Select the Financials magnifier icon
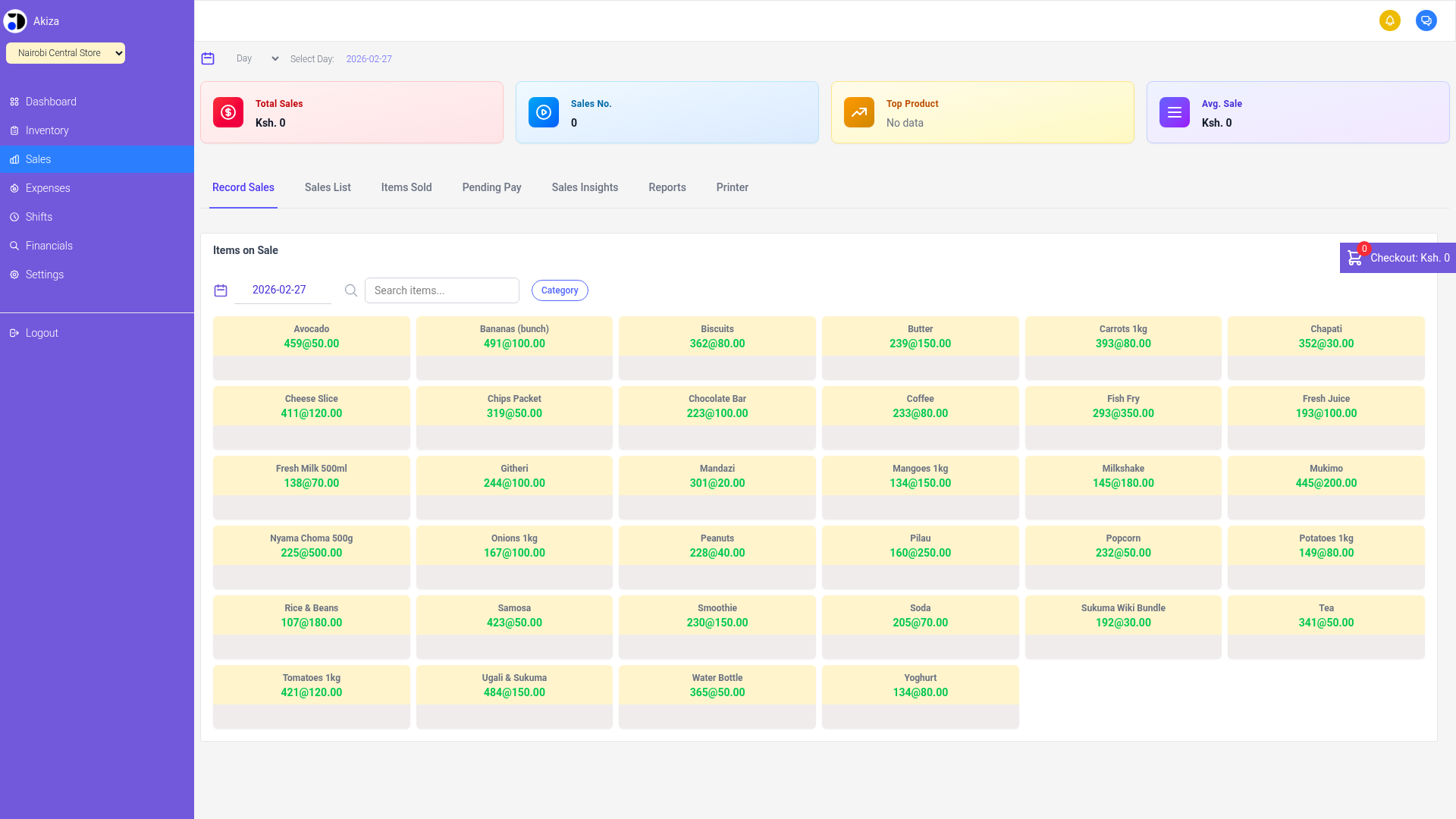The height and width of the screenshot is (819, 1456). [x=14, y=246]
